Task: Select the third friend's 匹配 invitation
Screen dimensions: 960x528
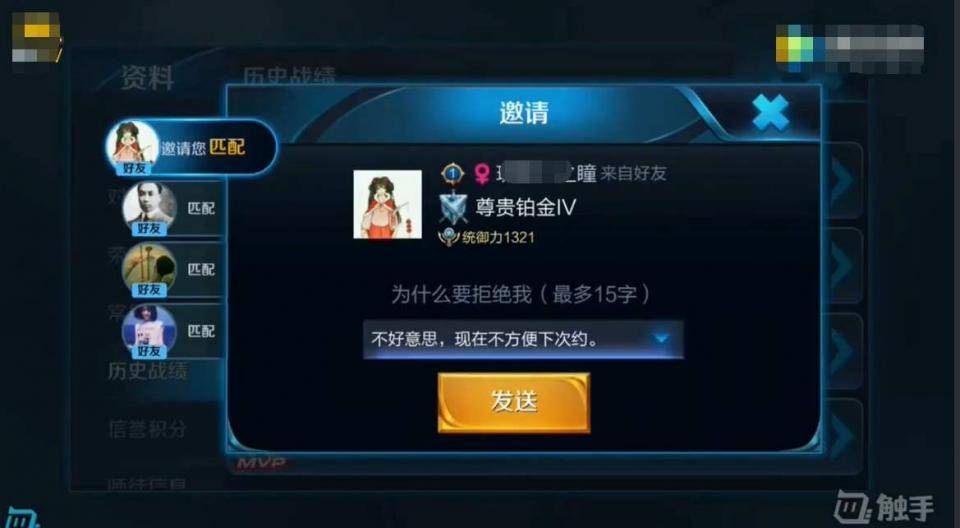Action: pyautogui.click(x=174, y=270)
